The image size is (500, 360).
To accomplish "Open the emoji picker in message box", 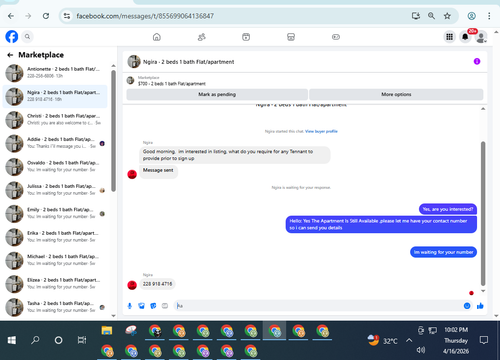I will click(467, 306).
